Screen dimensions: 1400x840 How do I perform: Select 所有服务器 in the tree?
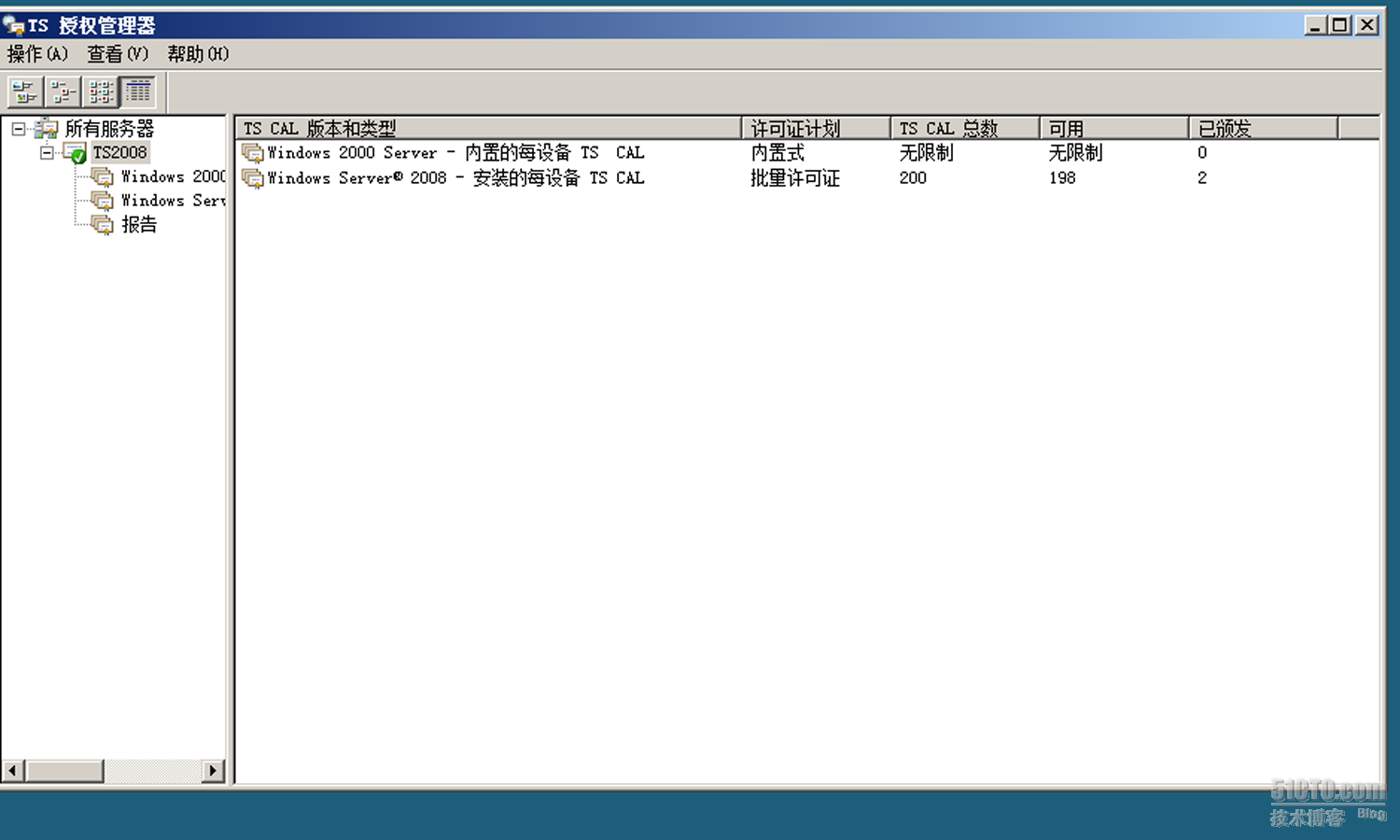click(x=109, y=129)
